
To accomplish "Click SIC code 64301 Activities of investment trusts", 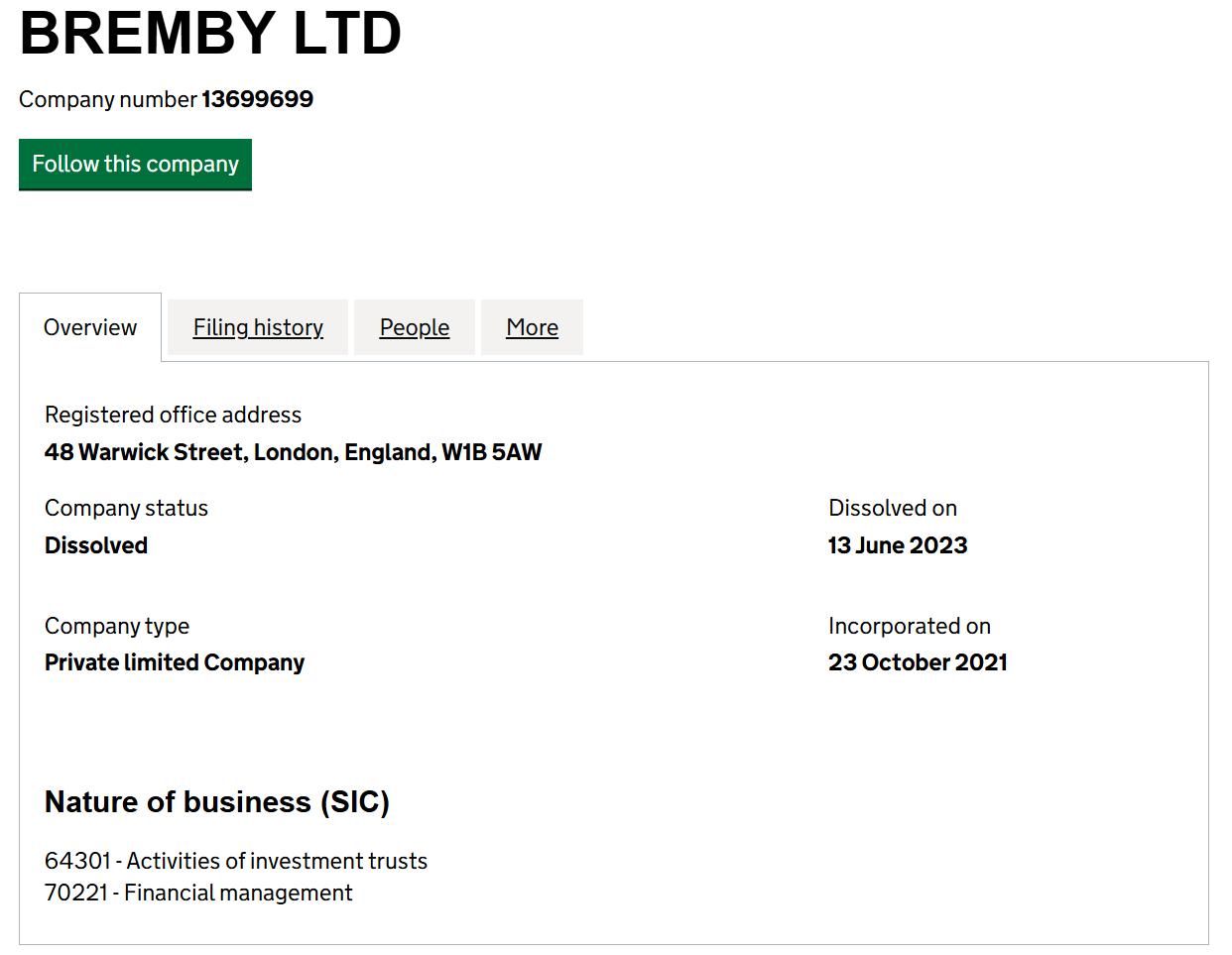I will tap(236, 861).
